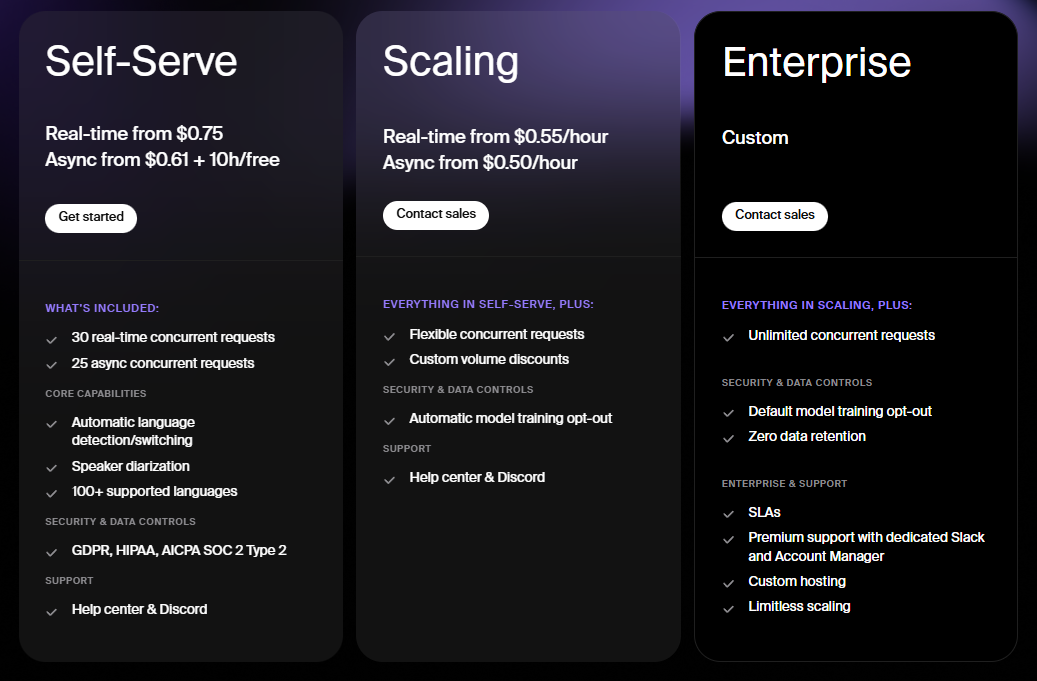Select the Enterprise plan heading

point(817,63)
